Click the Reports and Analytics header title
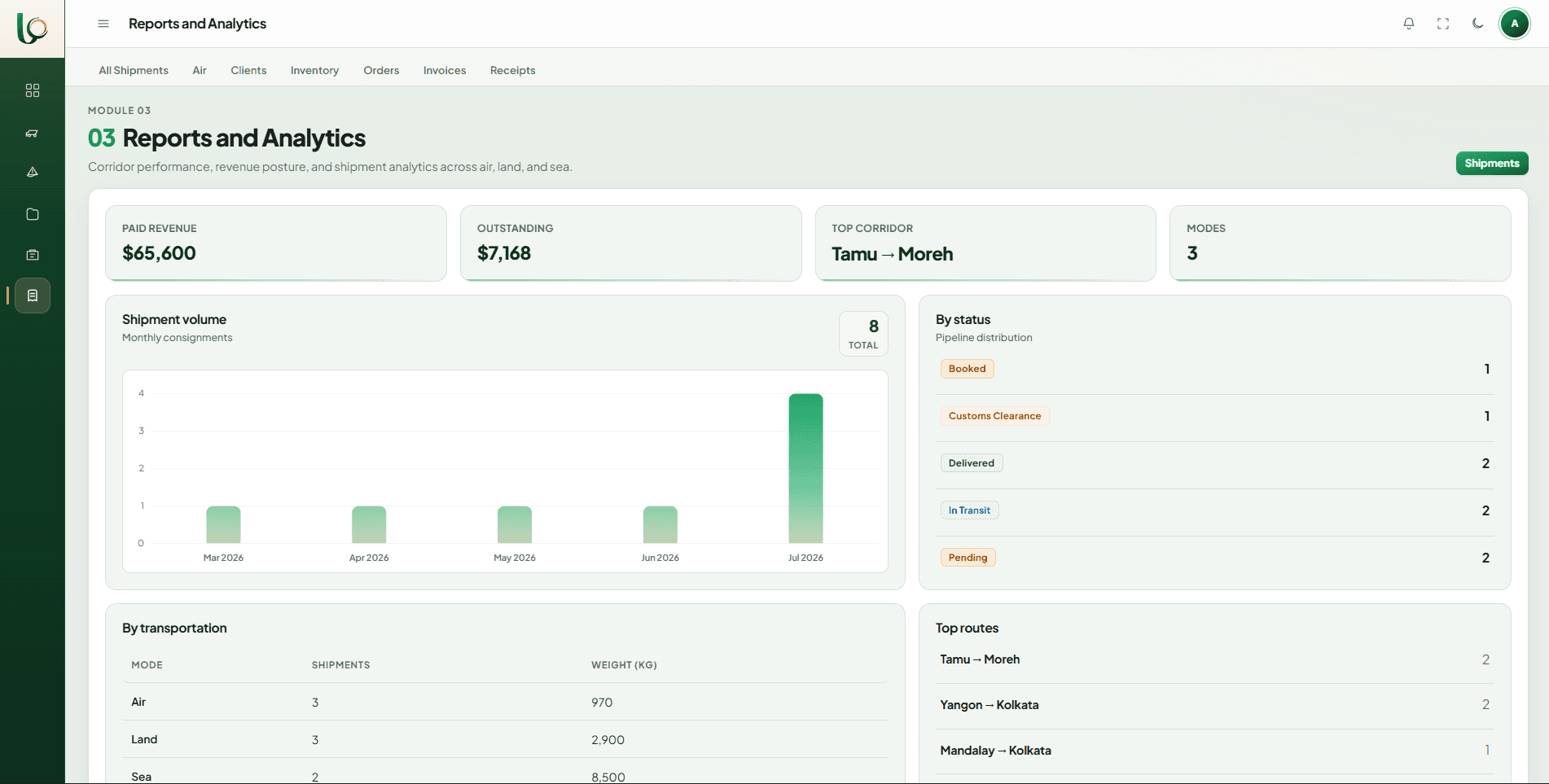The height and width of the screenshot is (784, 1549). tap(197, 24)
